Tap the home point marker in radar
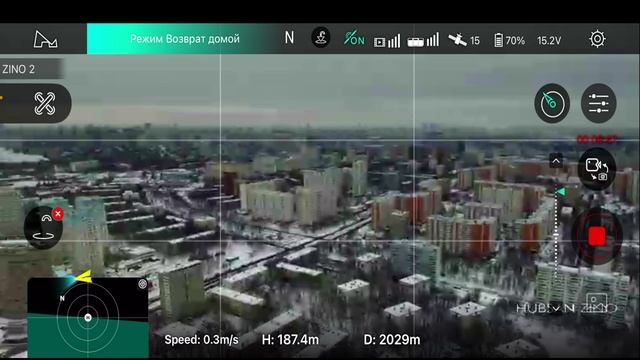The image size is (640, 360). click(87, 317)
